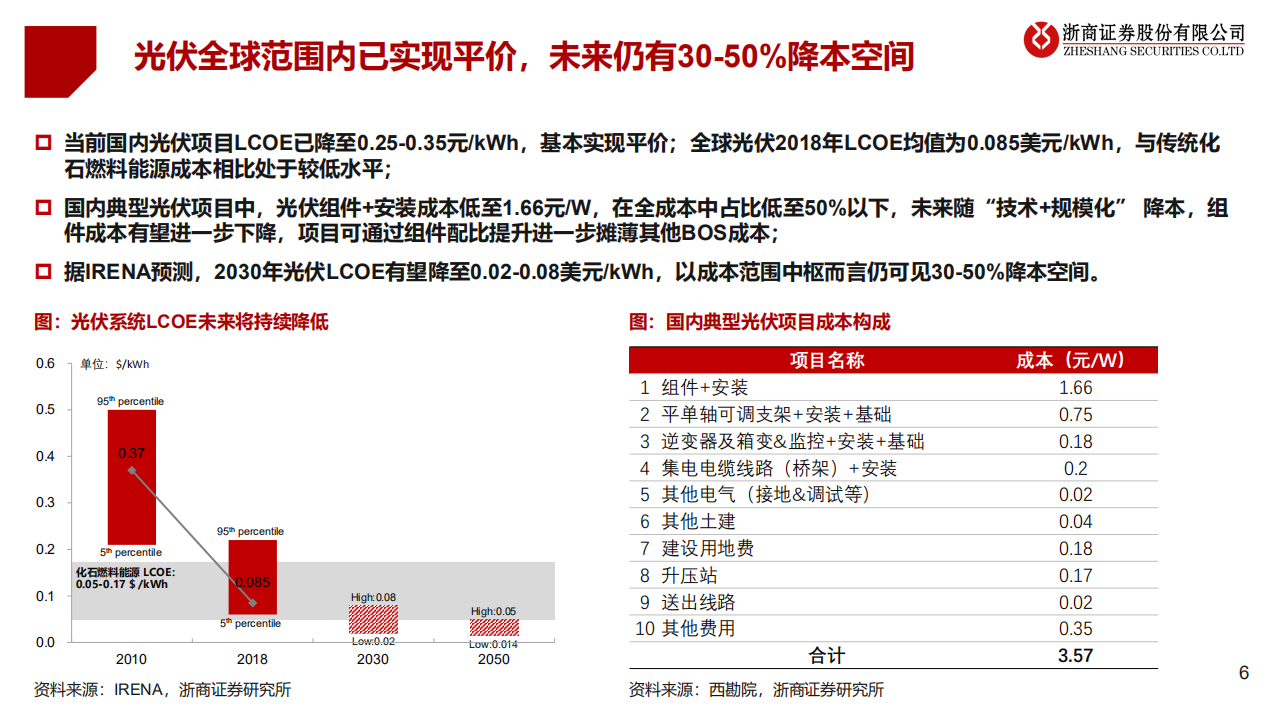Toggle the red checkbox before the first bullet paragraph
1279x719 pixels.
(42, 141)
